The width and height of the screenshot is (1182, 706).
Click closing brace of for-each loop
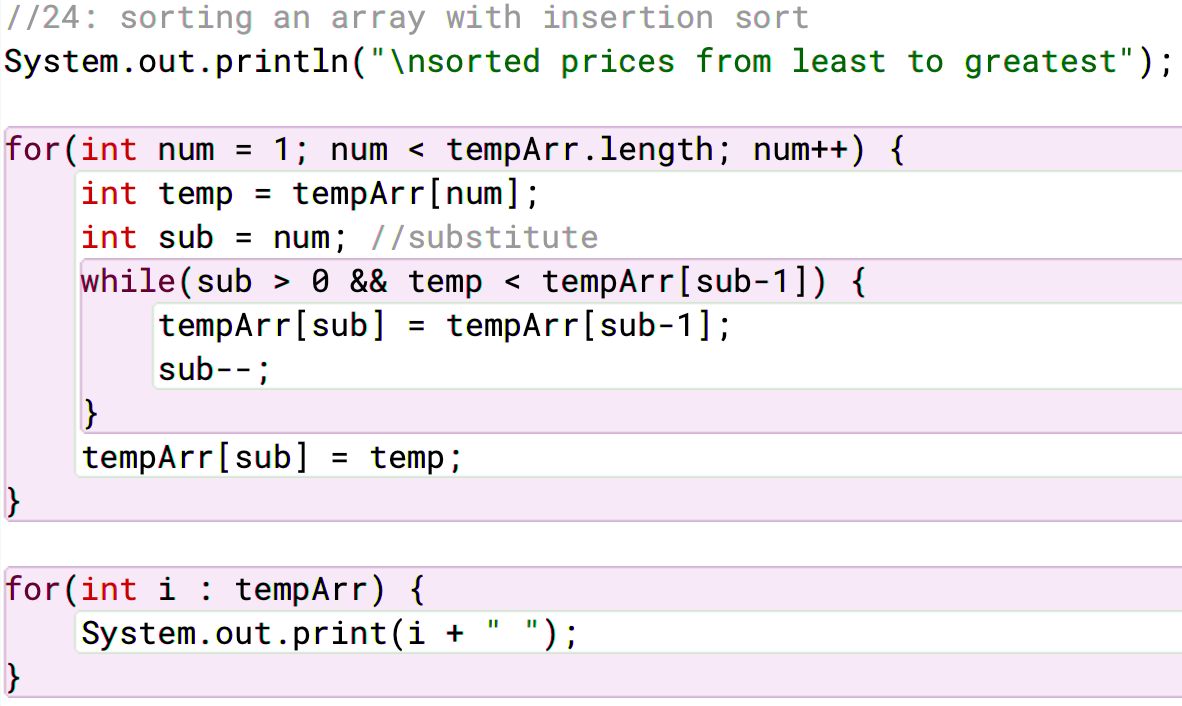pos(13,677)
